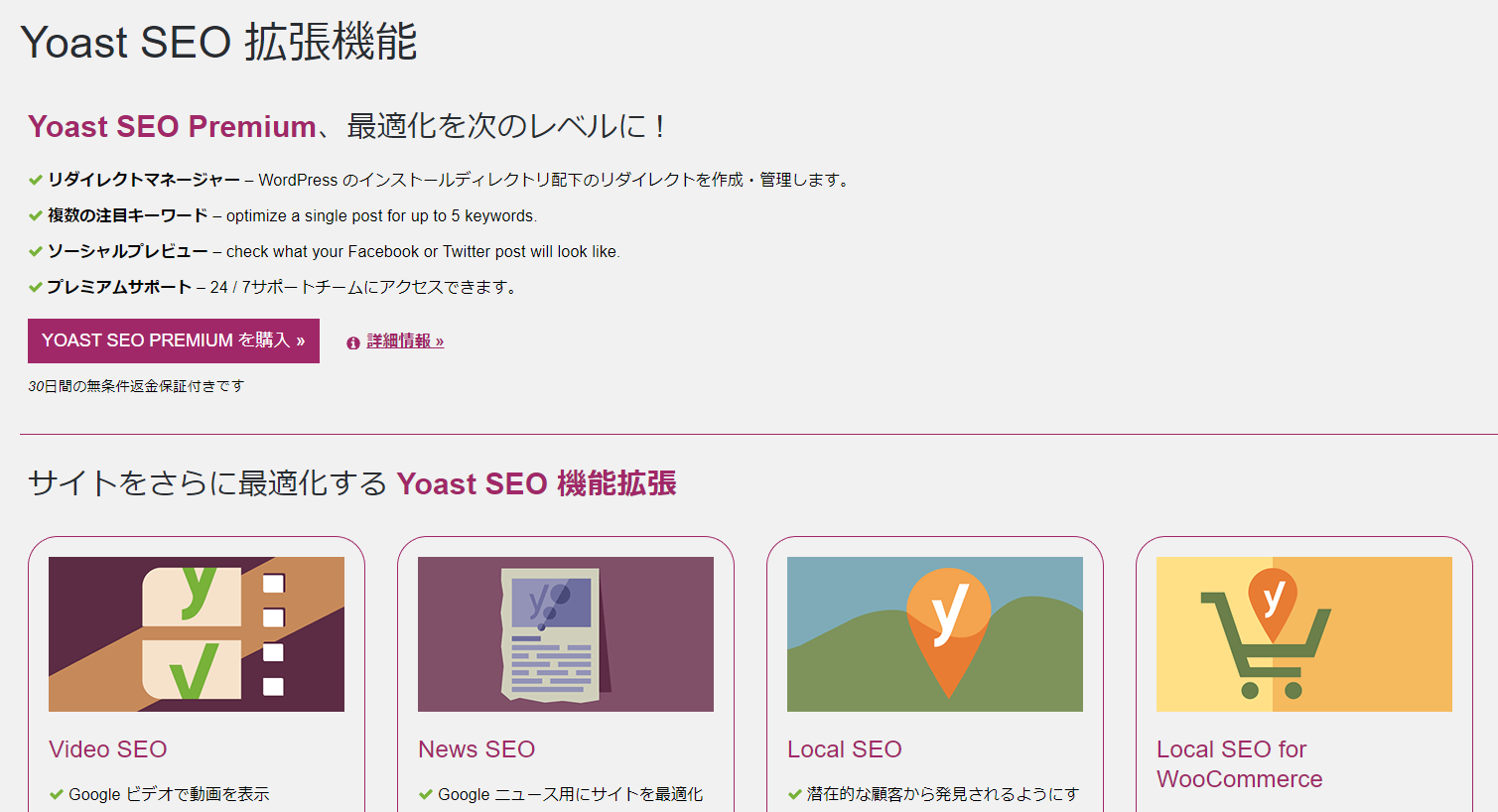This screenshot has height=812, width=1498.
Task: Click the 複数の注目キーワード feature text
Action: click(128, 215)
